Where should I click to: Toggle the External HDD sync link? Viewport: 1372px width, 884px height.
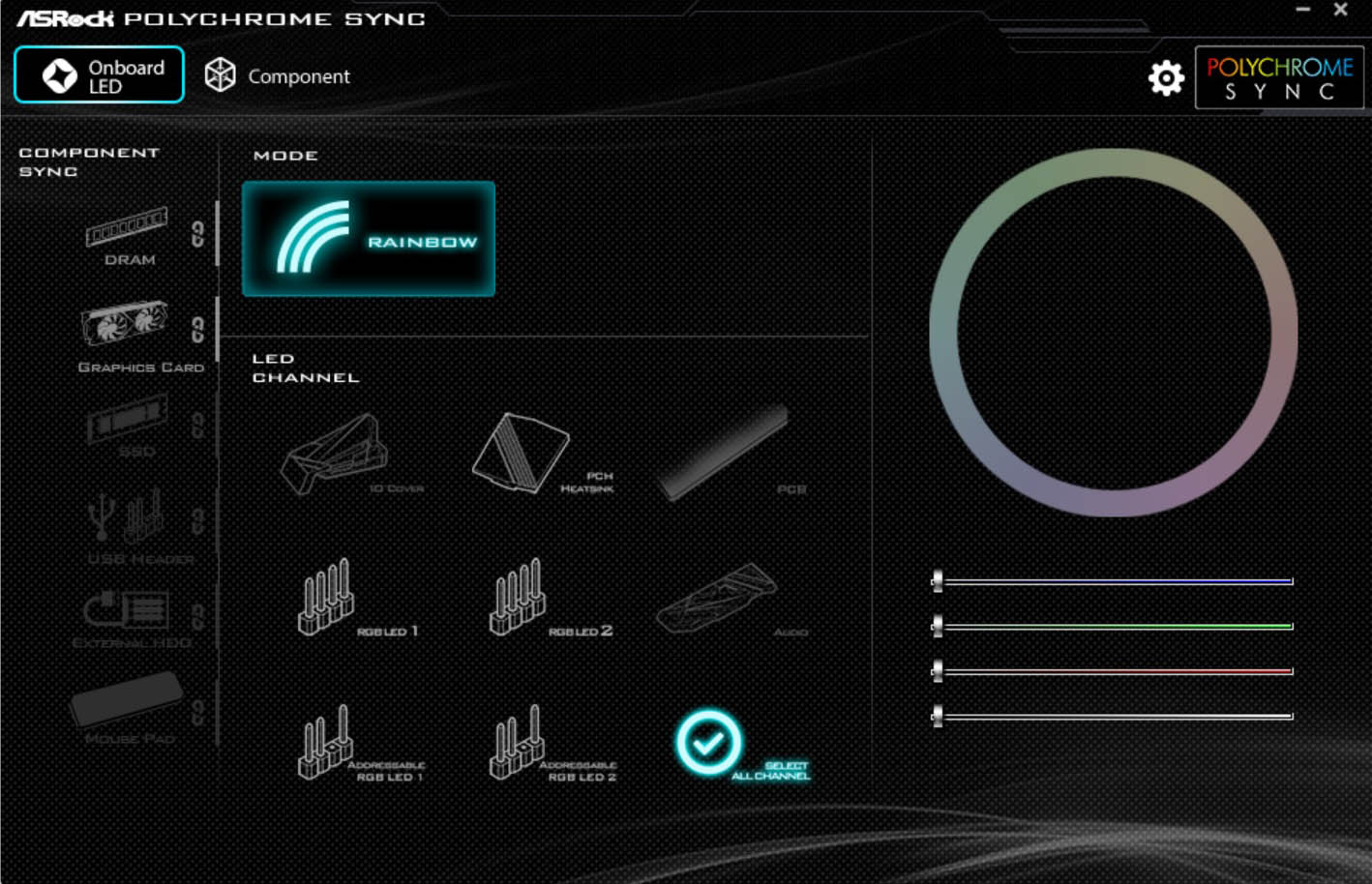pyautogui.click(x=197, y=616)
